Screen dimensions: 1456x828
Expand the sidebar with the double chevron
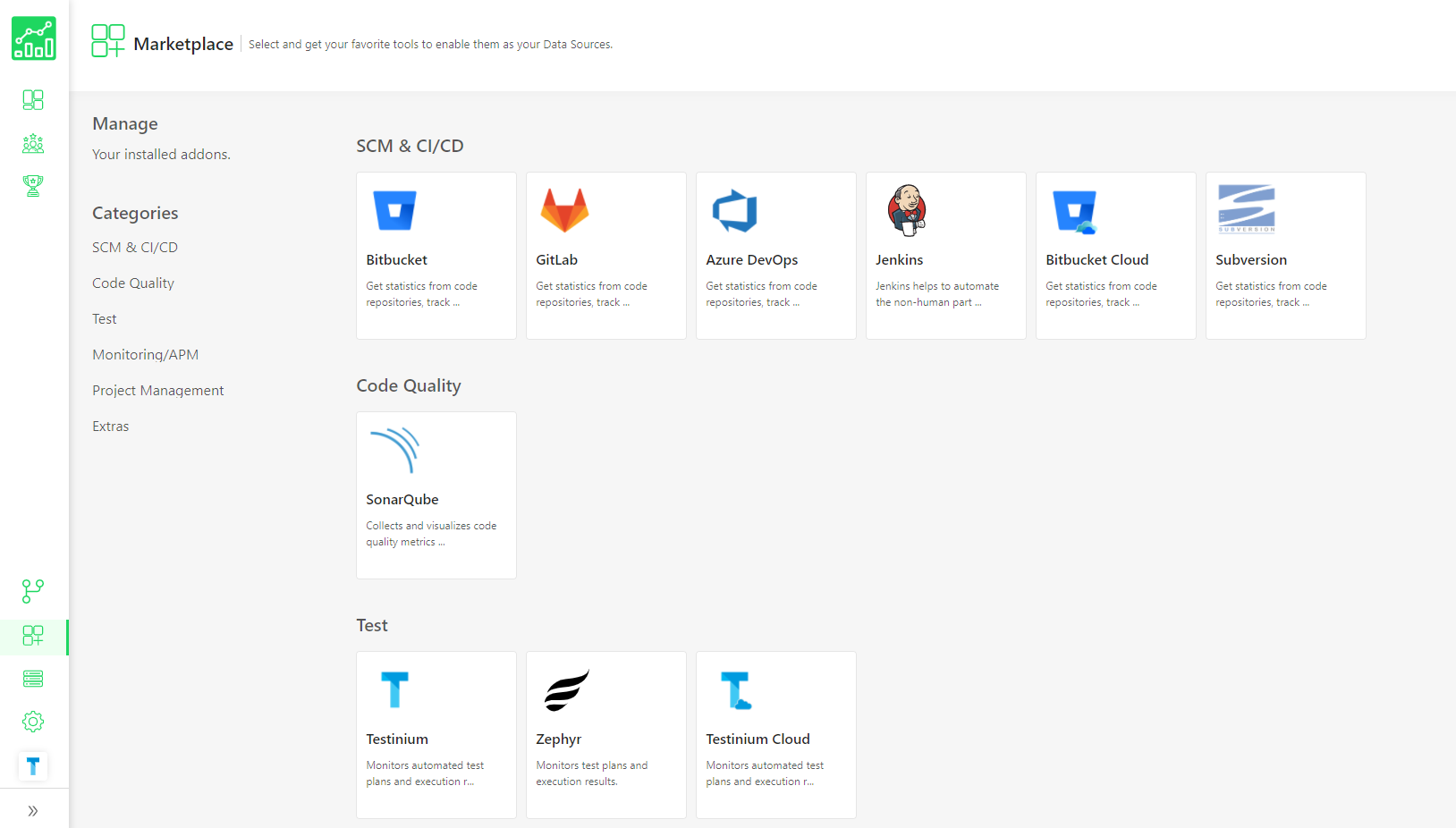(33, 811)
